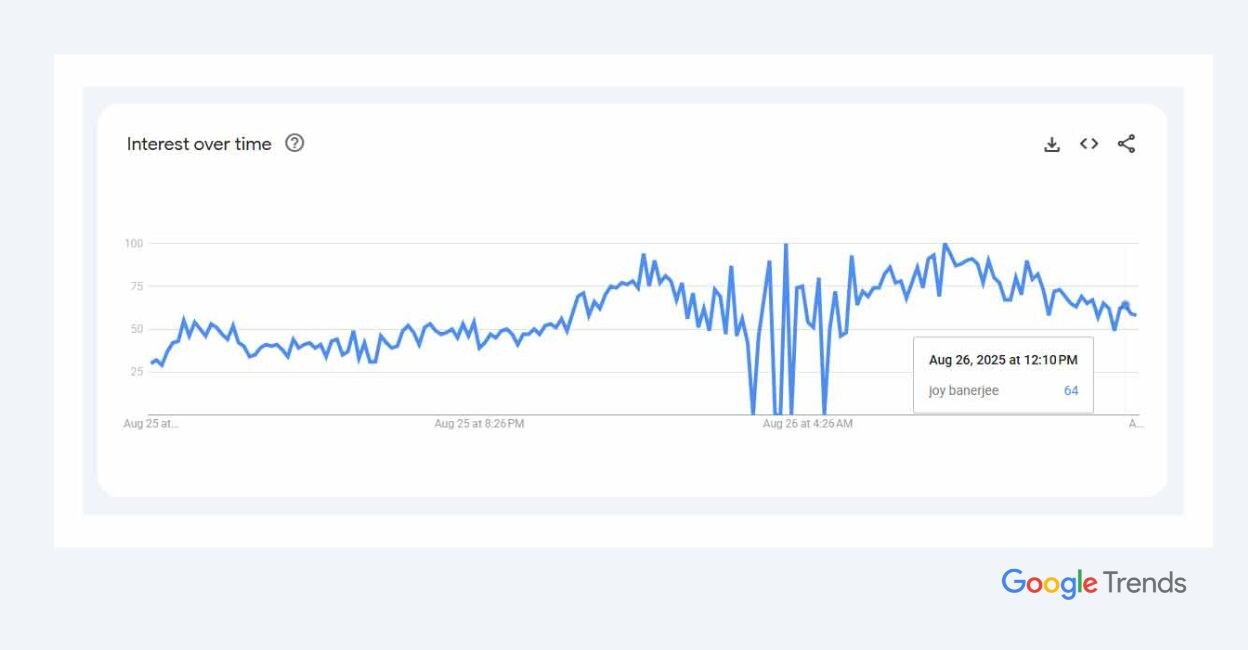The width and height of the screenshot is (1248, 650).
Task: Click the highlighted data point near the line's right end
Action: (1125, 305)
